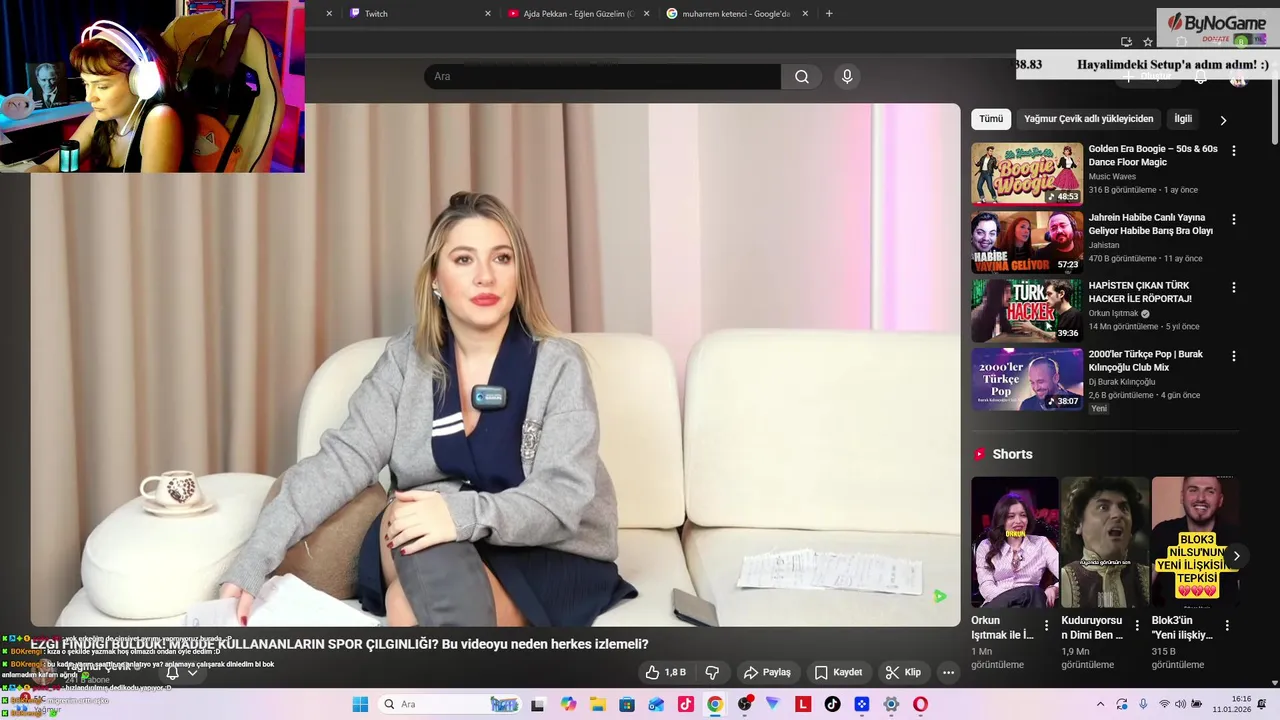1280x720 pixels.
Task: Expand hidden system tray icons chevron
Action: [1101, 704]
